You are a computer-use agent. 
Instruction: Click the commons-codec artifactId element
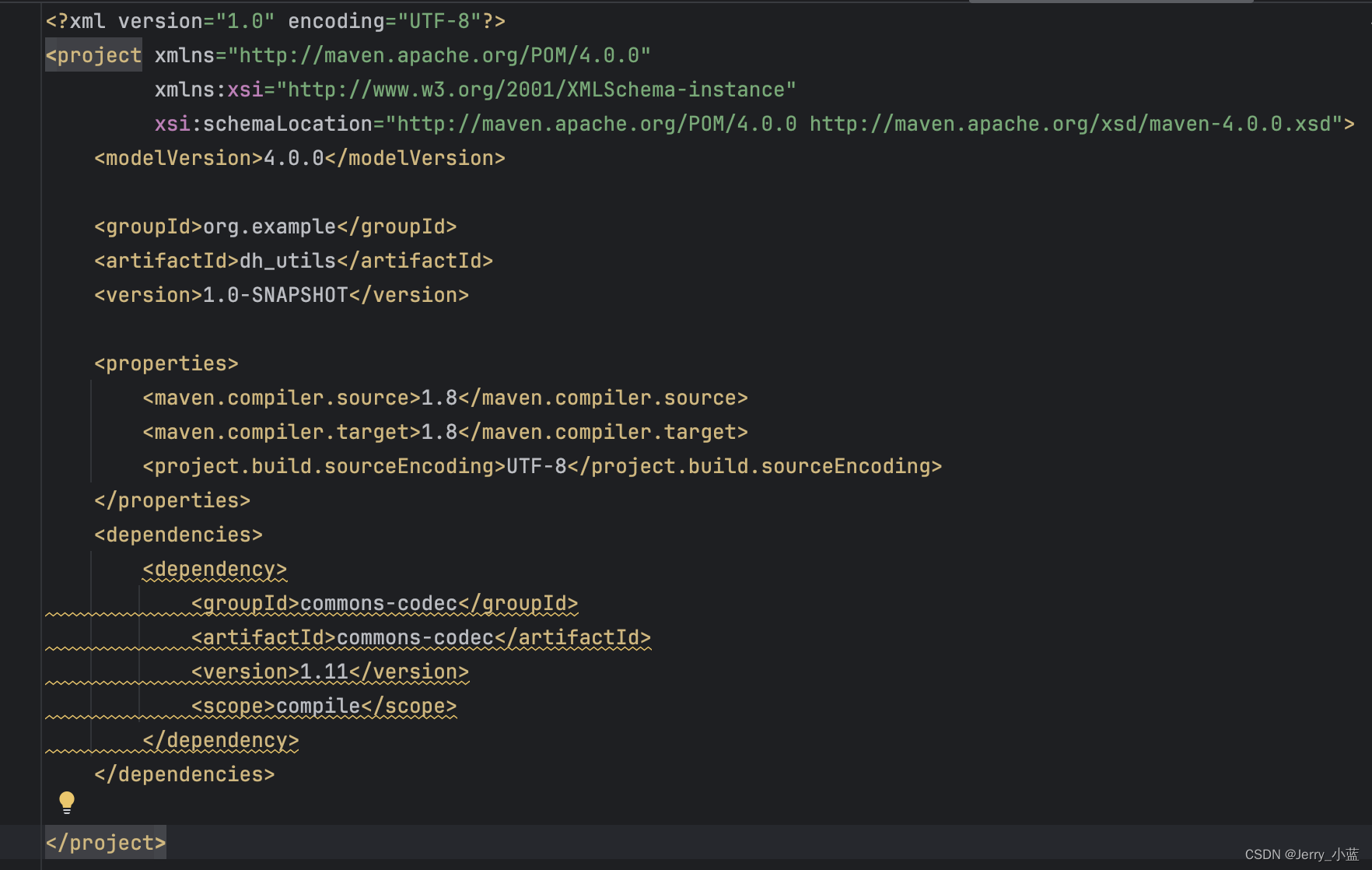click(420, 637)
